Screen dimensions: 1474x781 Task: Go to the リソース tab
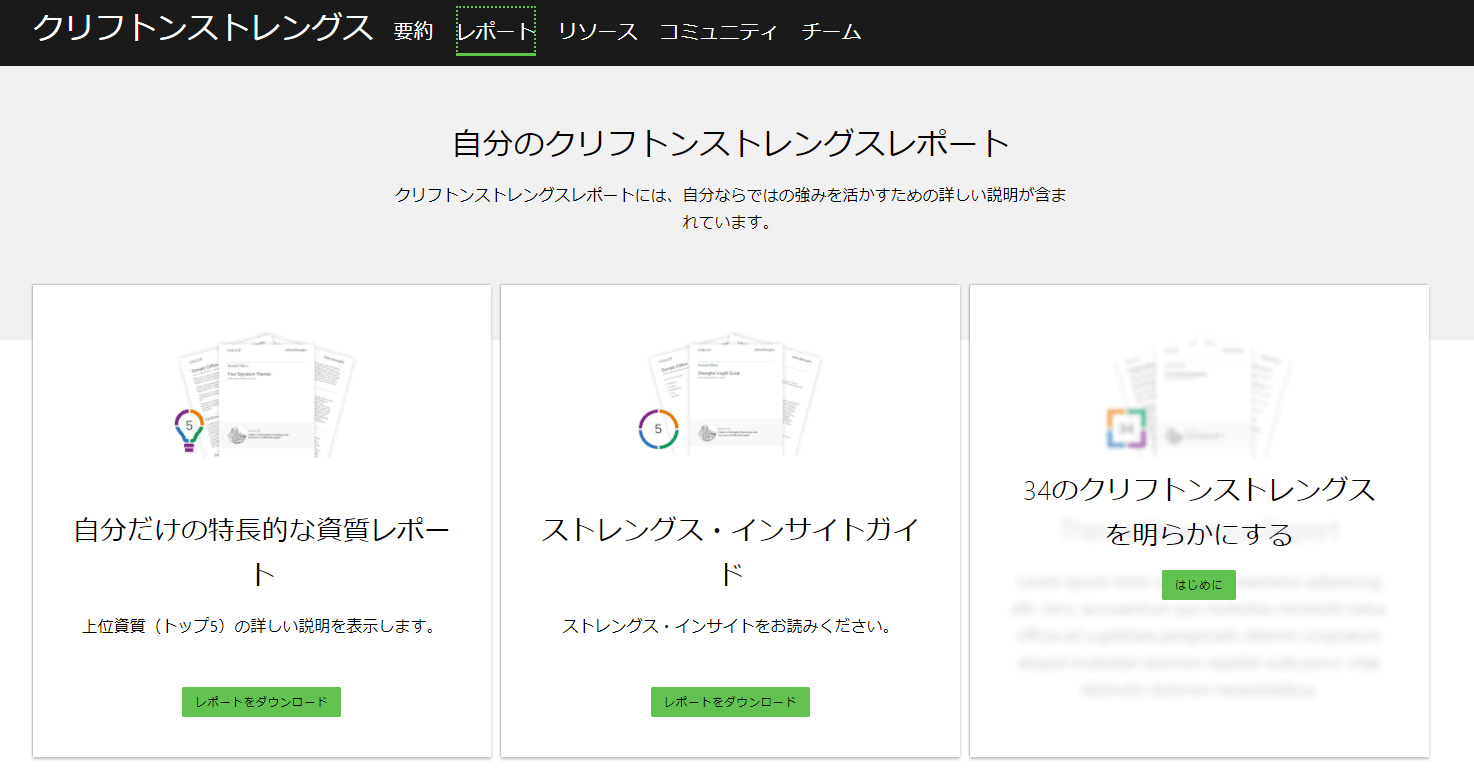pos(598,31)
